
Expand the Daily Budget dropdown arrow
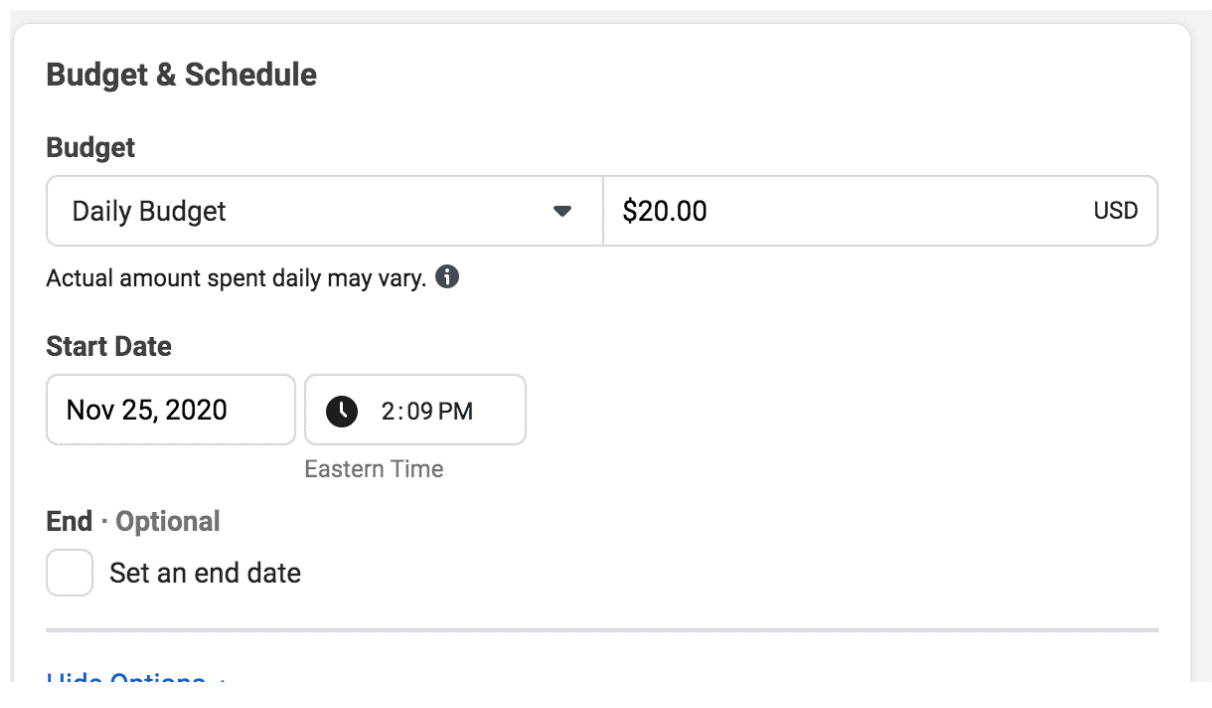point(562,212)
